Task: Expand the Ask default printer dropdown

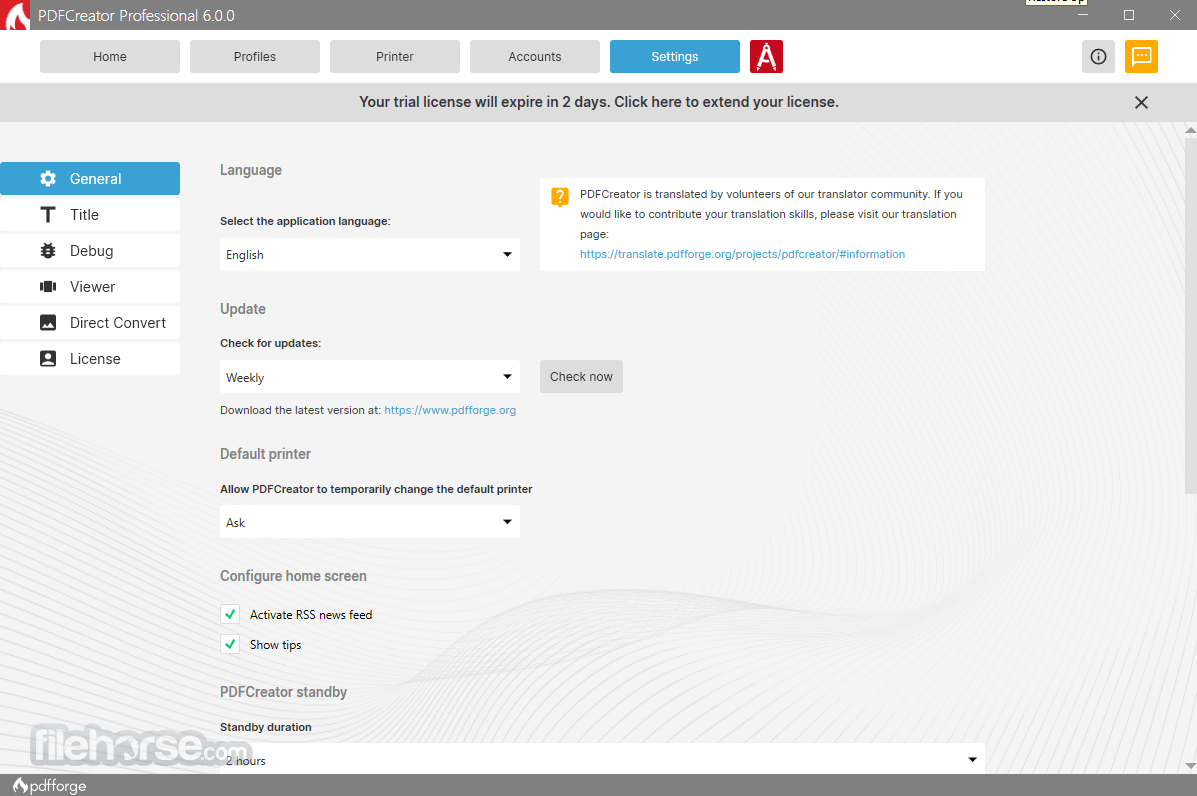Action: click(x=369, y=522)
